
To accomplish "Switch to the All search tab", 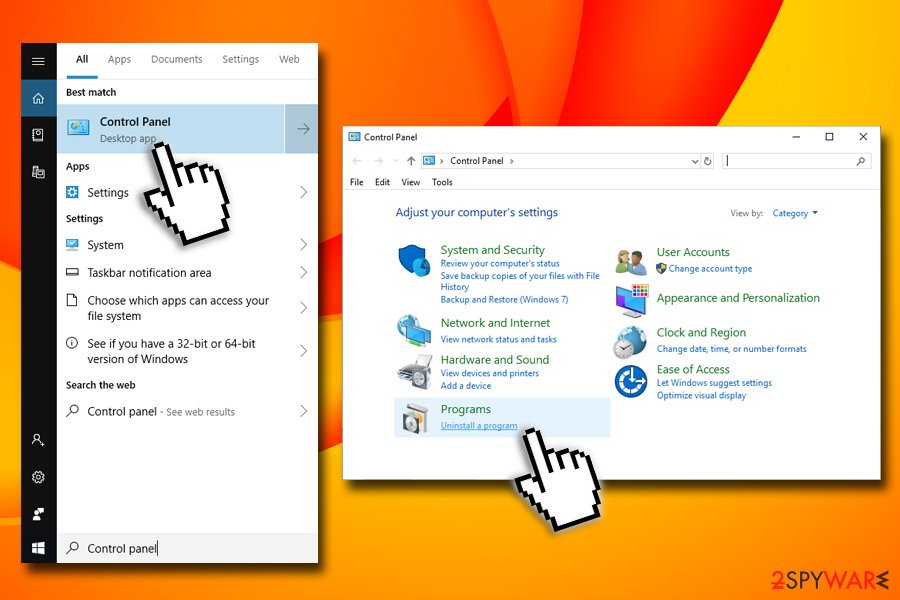I will [82, 59].
